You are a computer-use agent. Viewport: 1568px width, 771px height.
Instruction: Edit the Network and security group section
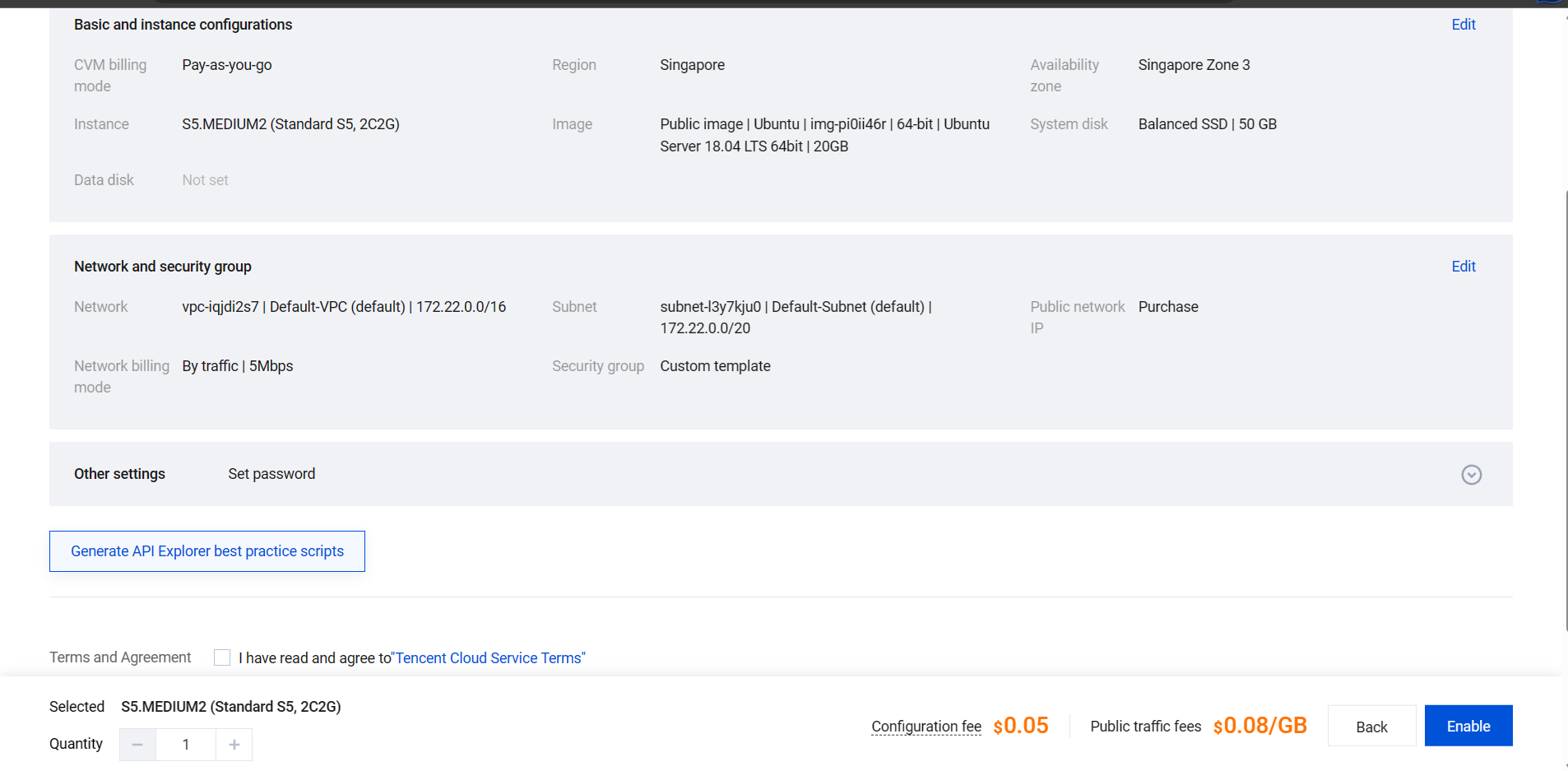[x=1463, y=267]
